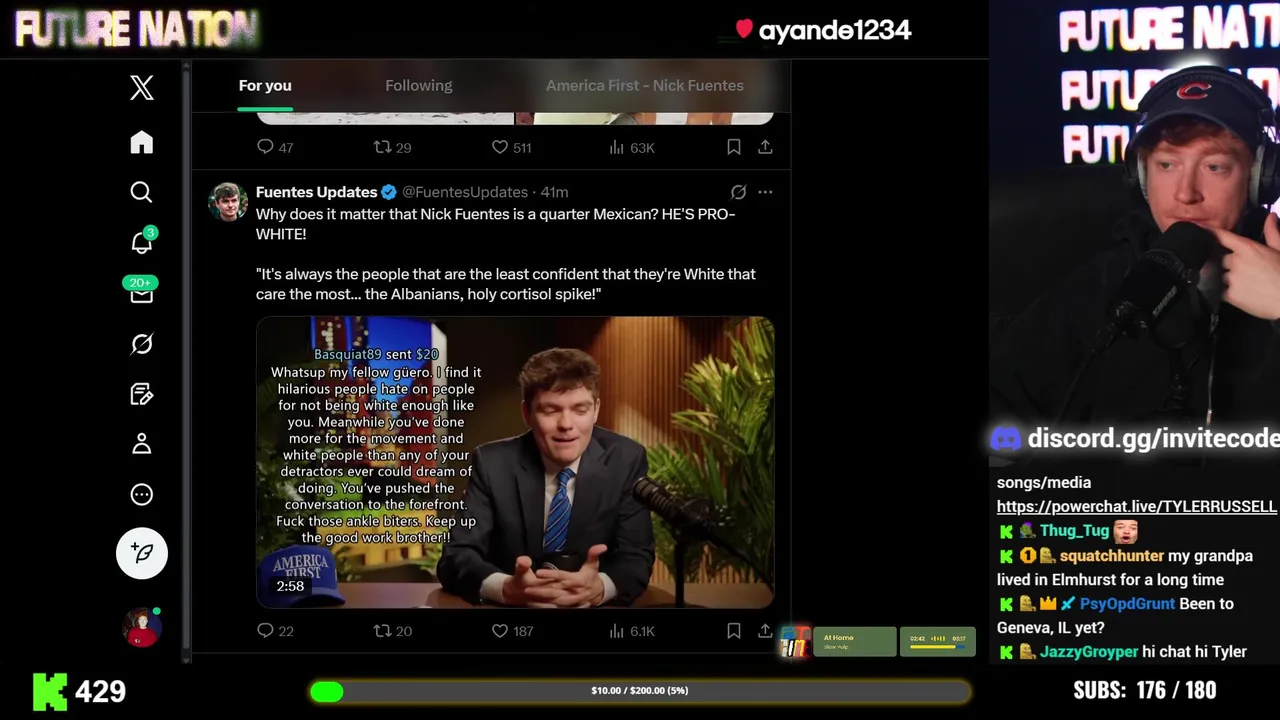
Task: Open the sidebar icon below Grok
Action: click(x=141, y=394)
